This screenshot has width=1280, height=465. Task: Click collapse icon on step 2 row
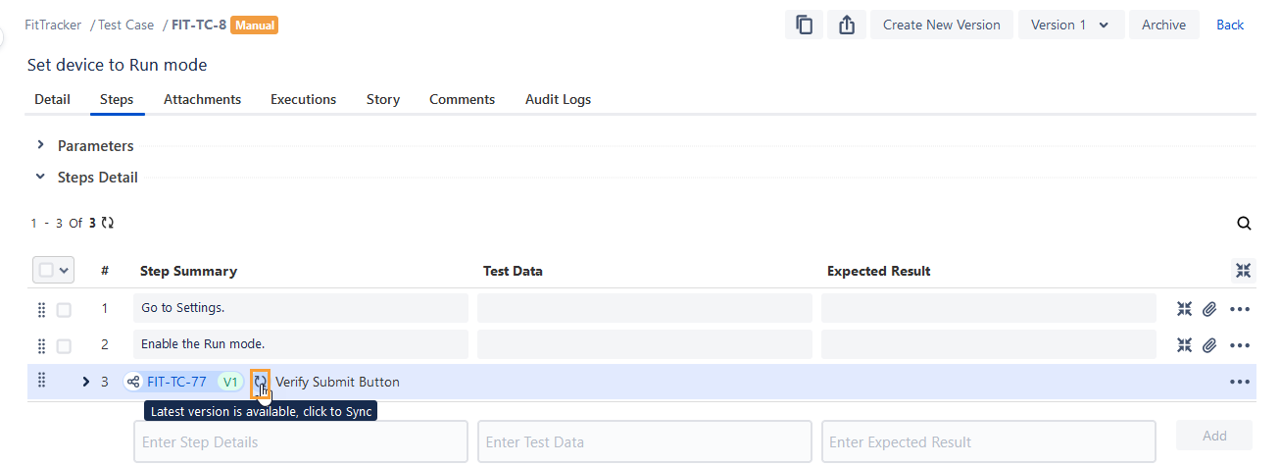pos(1184,346)
